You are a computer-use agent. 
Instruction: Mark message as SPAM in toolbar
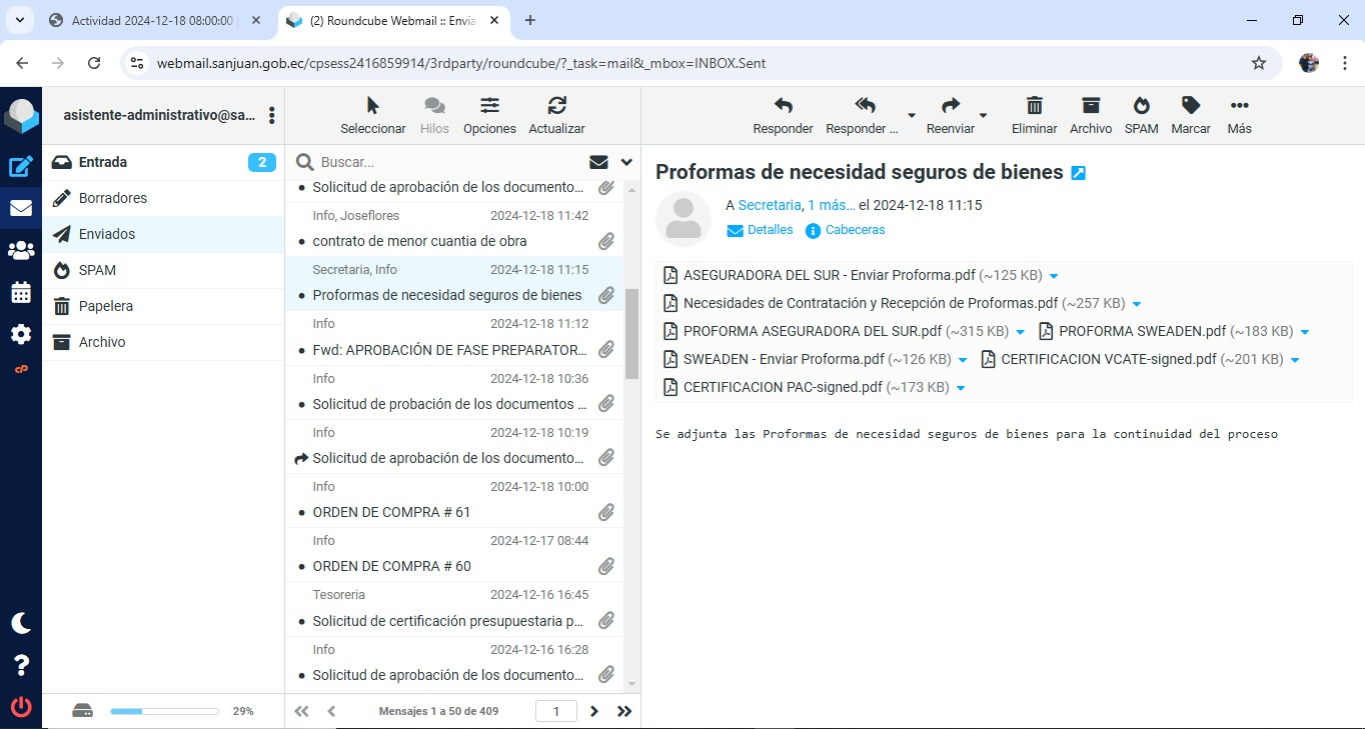1141,115
